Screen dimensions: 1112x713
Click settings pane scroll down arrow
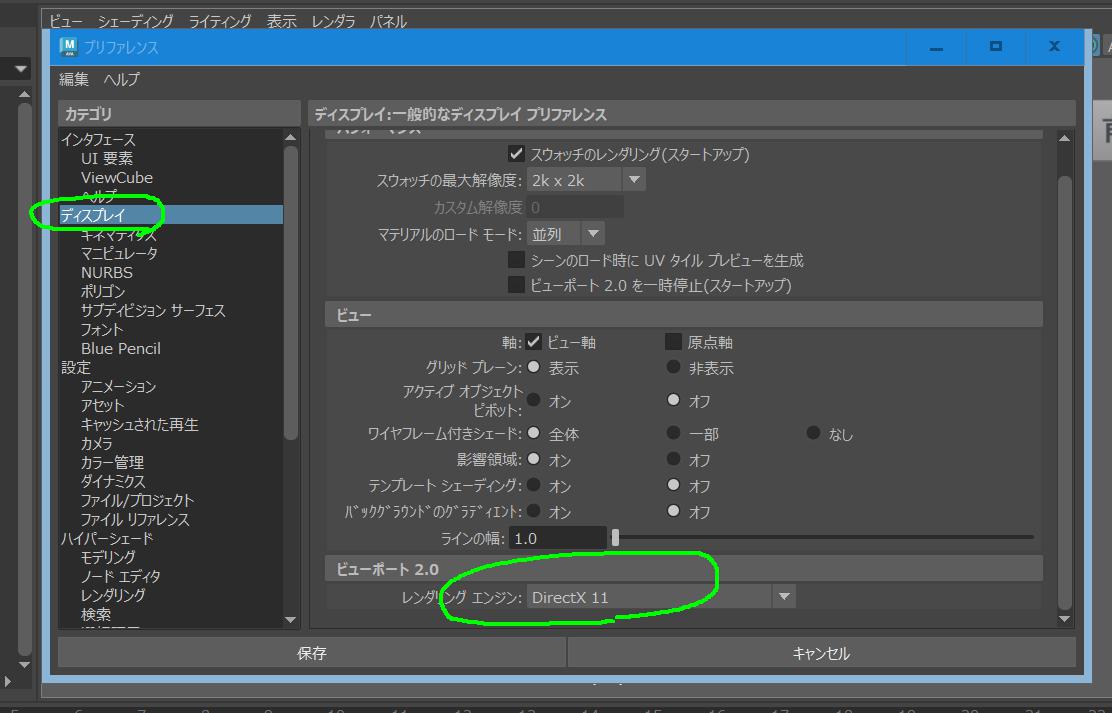click(1064, 619)
